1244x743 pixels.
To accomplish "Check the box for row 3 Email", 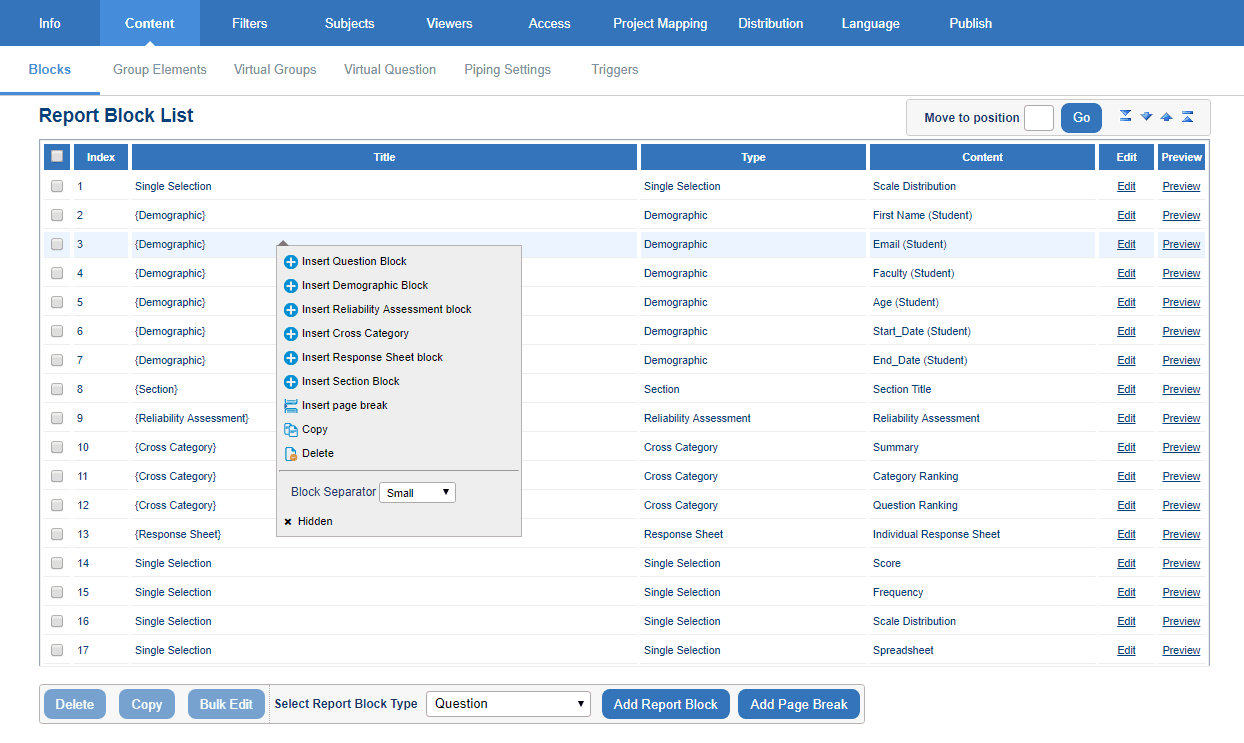I will (x=57, y=244).
